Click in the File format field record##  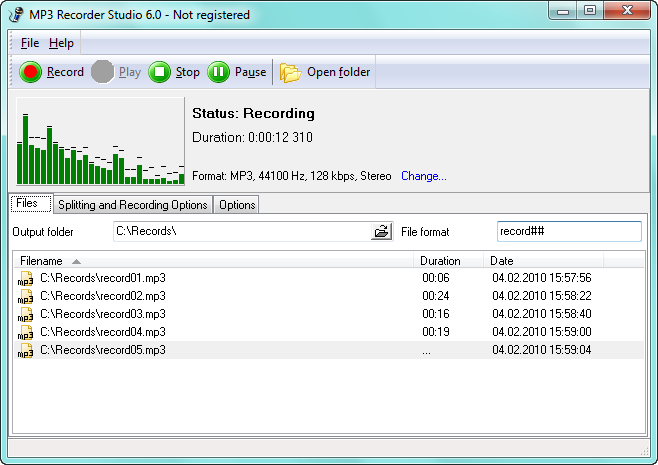pyautogui.click(x=569, y=231)
